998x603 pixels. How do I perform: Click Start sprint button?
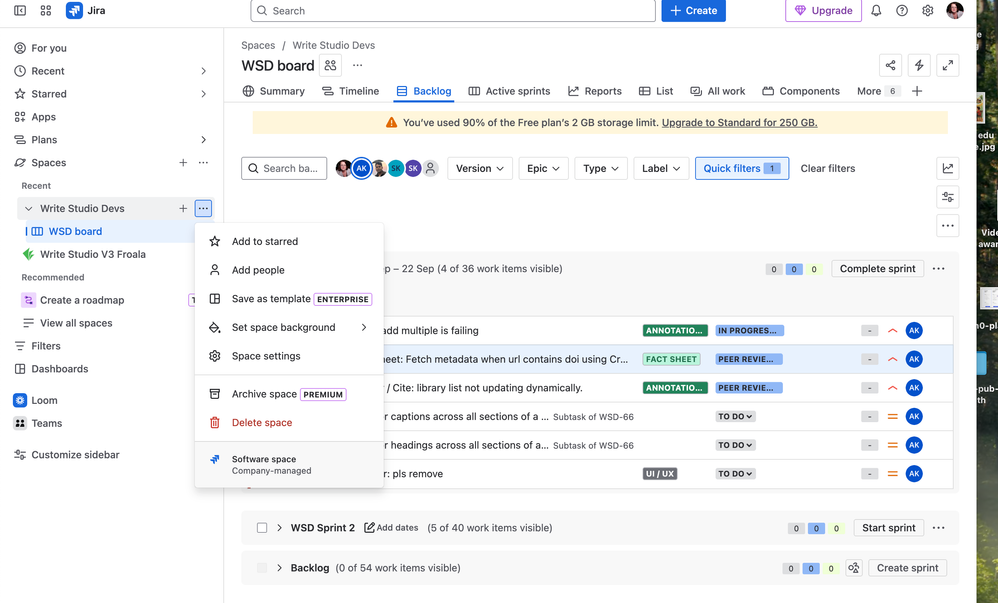pyautogui.click(x=889, y=528)
